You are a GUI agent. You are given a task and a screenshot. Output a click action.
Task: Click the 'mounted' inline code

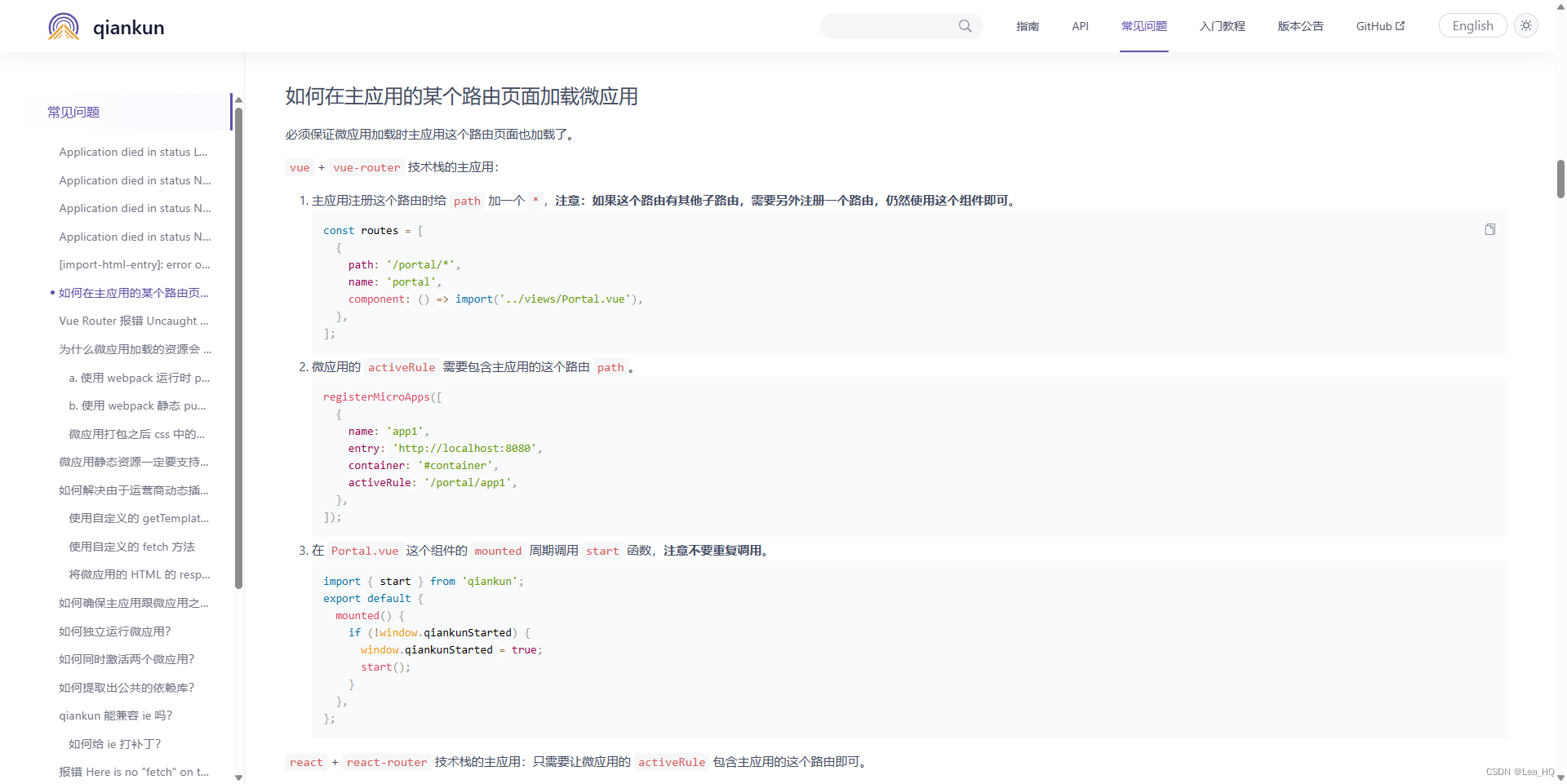[x=498, y=551]
